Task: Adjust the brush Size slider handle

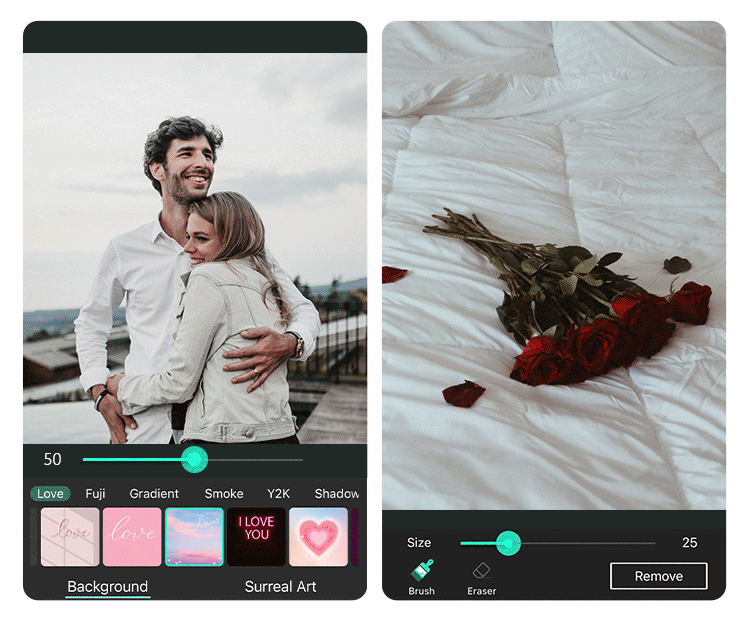Action: tap(508, 543)
